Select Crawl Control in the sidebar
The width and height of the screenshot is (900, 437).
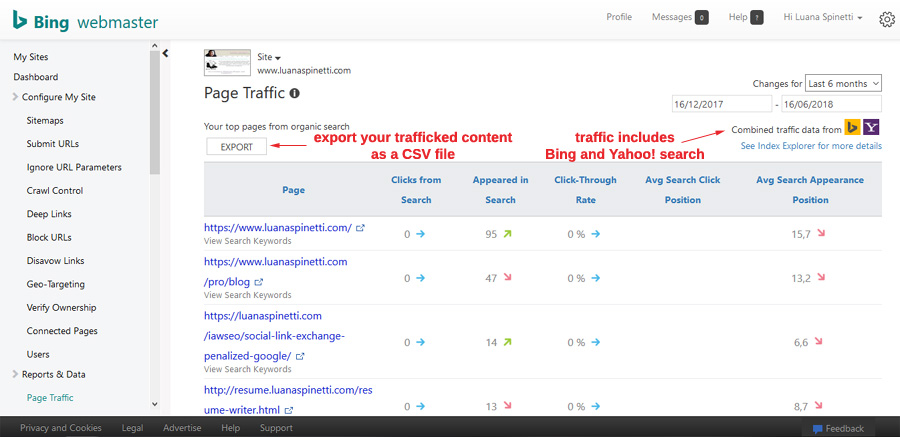pos(54,190)
